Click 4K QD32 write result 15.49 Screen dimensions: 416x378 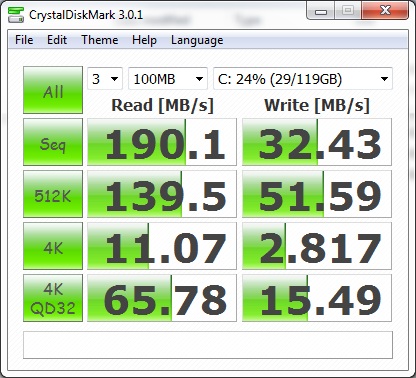click(317, 298)
